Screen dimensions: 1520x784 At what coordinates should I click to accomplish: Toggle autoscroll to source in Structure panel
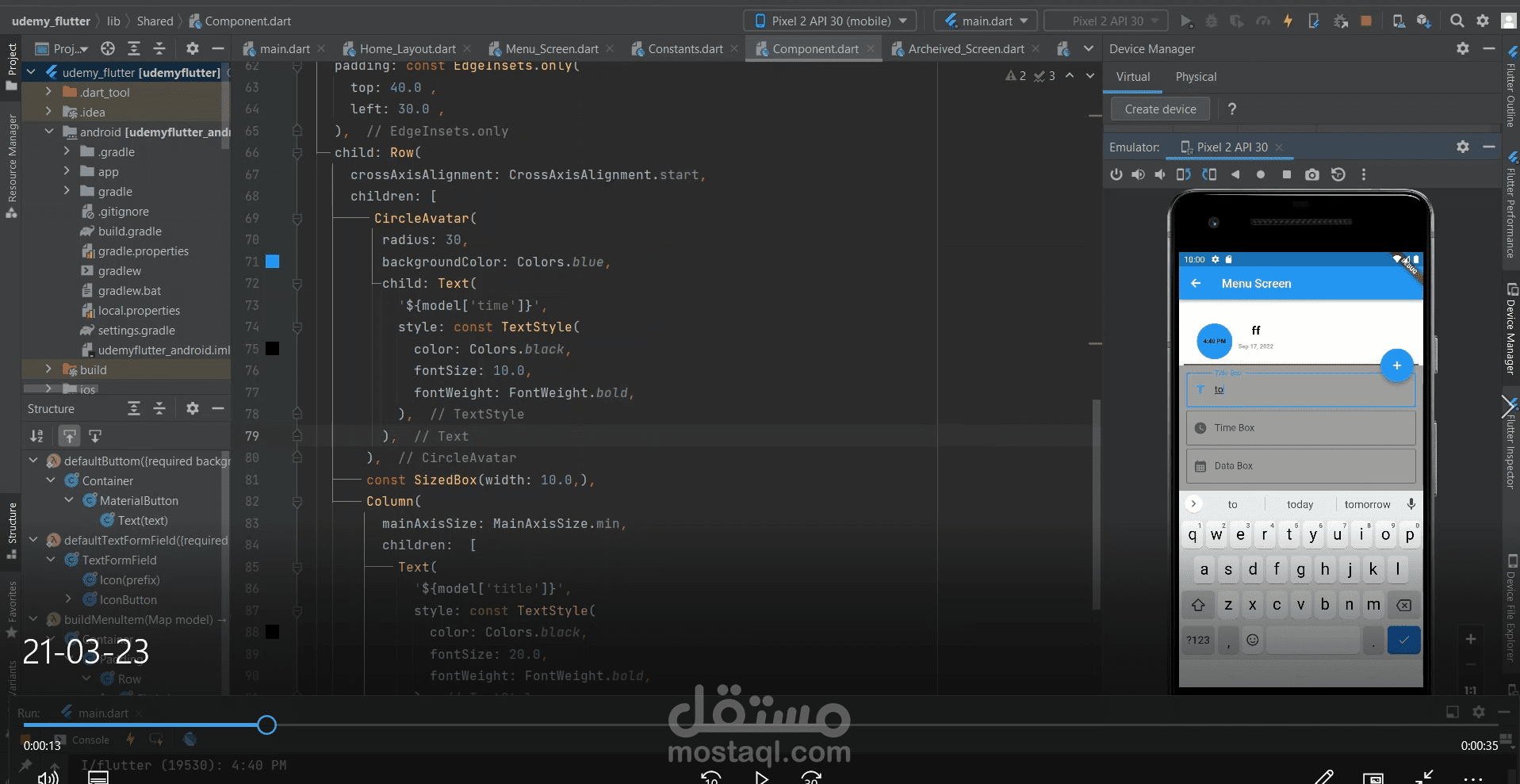click(x=70, y=436)
